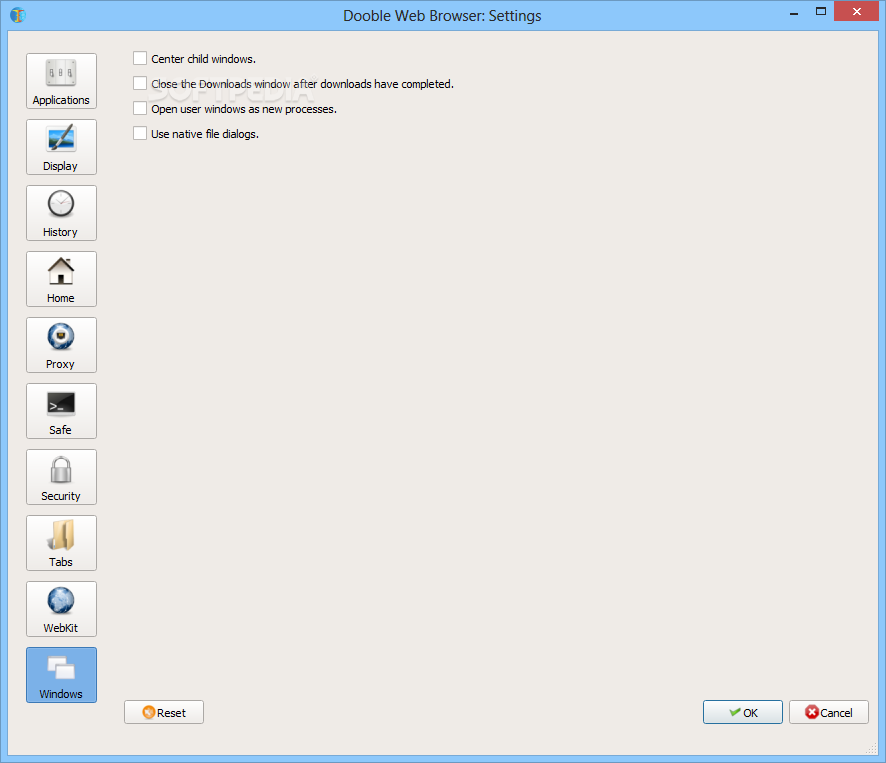
Task: Go to Home page settings
Action: coord(61,279)
